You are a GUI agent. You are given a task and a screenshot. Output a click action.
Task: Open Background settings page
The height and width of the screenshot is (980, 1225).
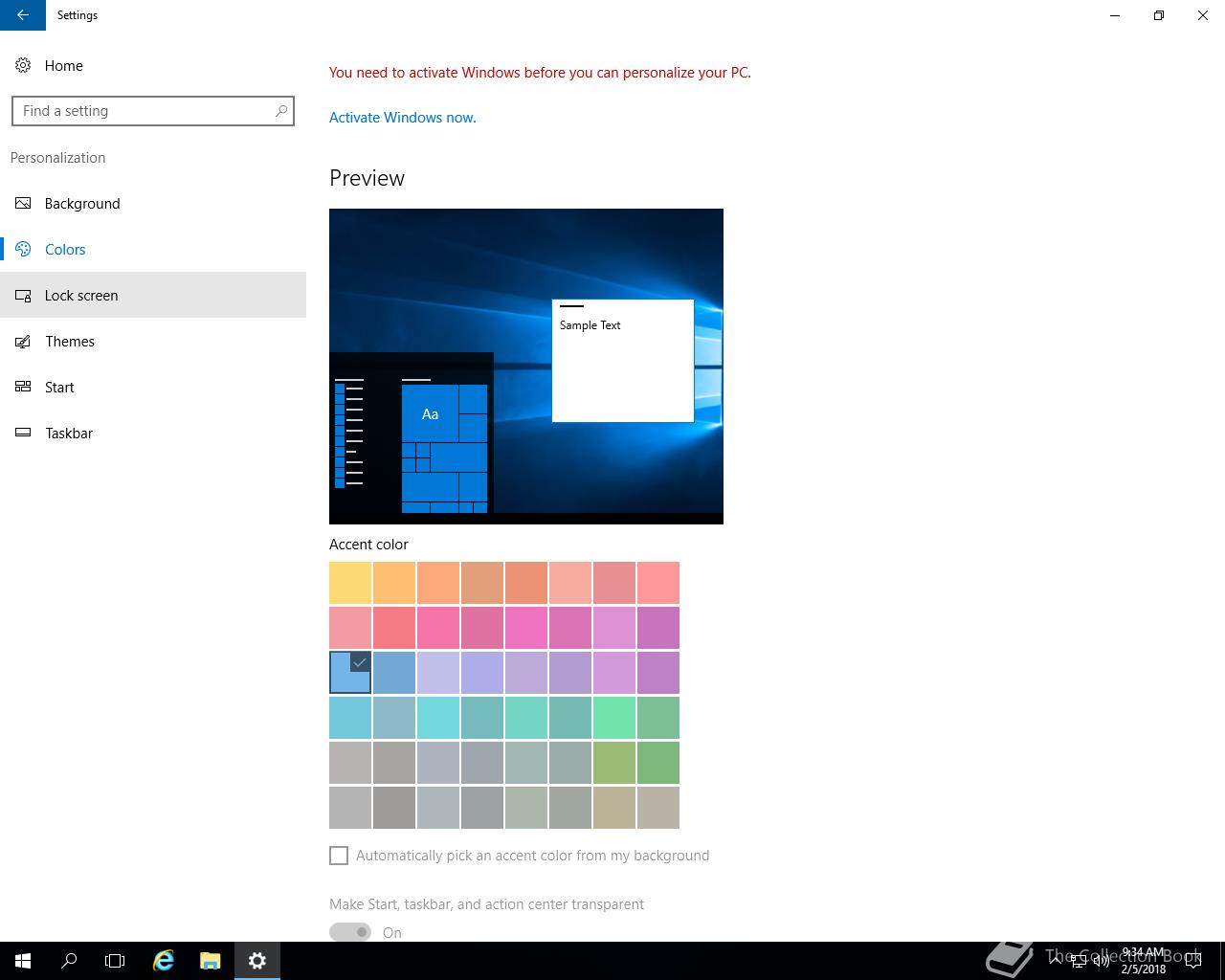click(x=153, y=203)
